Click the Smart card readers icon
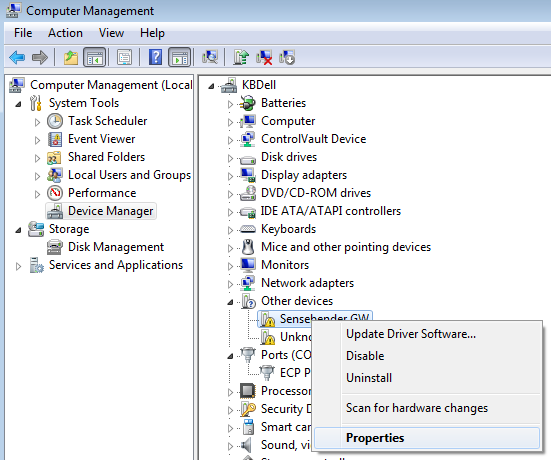 pos(248,427)
